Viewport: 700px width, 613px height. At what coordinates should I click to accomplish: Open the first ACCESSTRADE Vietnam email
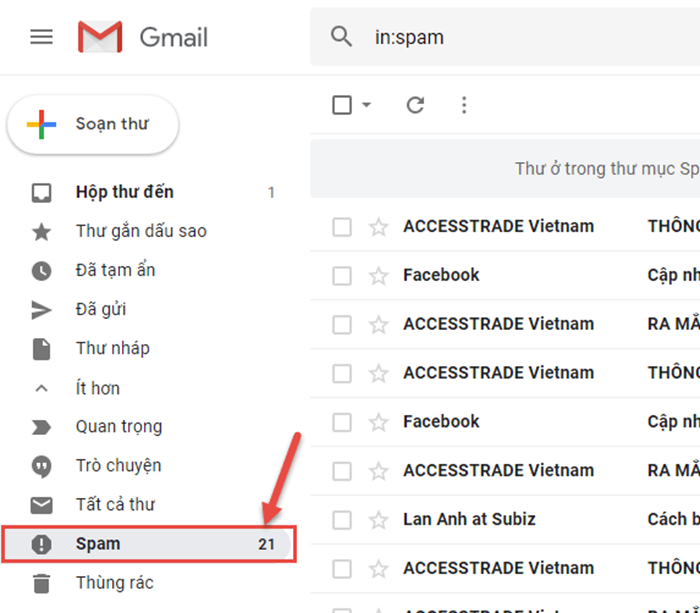click(505, 226)
